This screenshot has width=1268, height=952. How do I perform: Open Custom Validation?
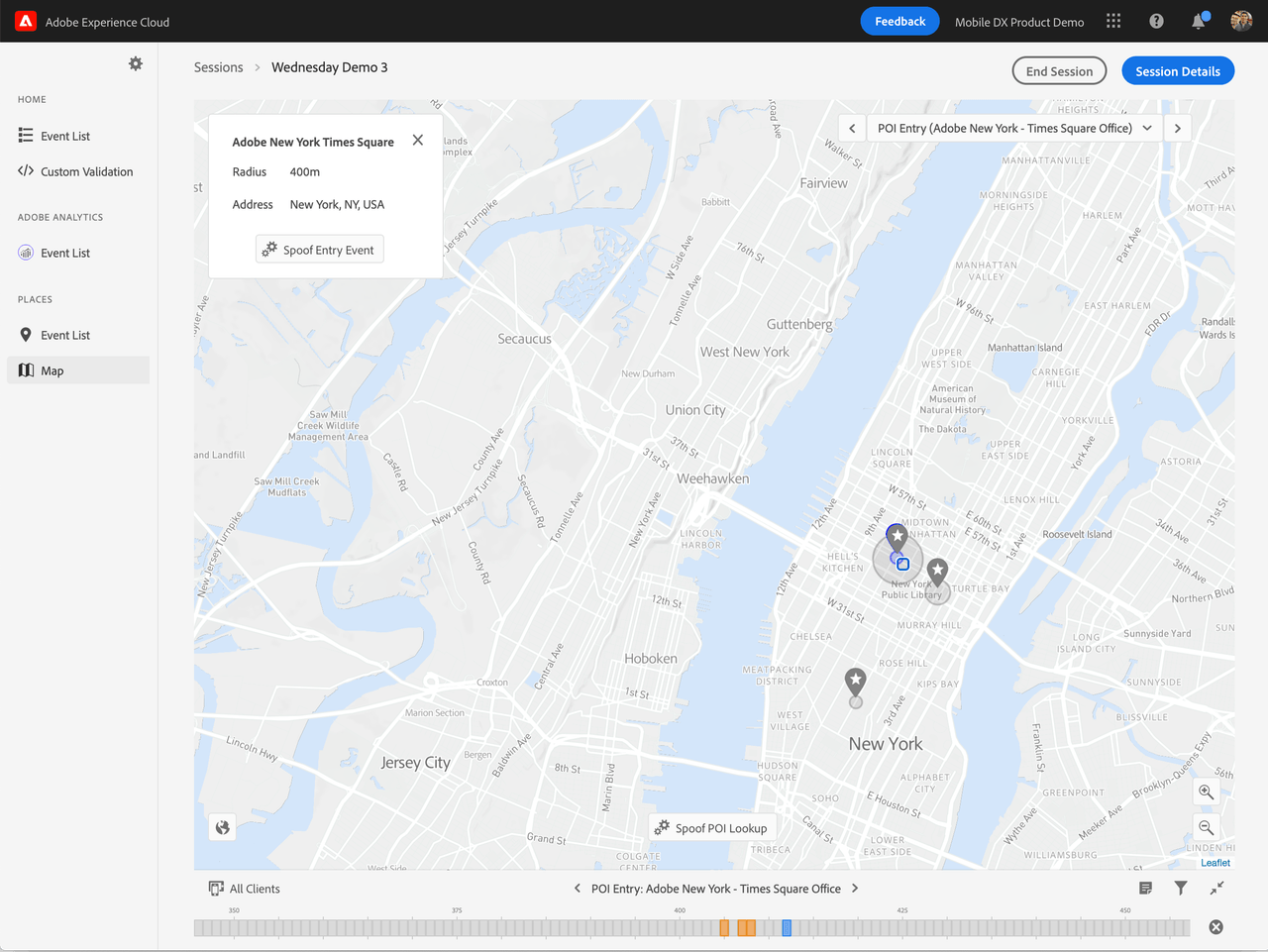click(x=78, y=171)
